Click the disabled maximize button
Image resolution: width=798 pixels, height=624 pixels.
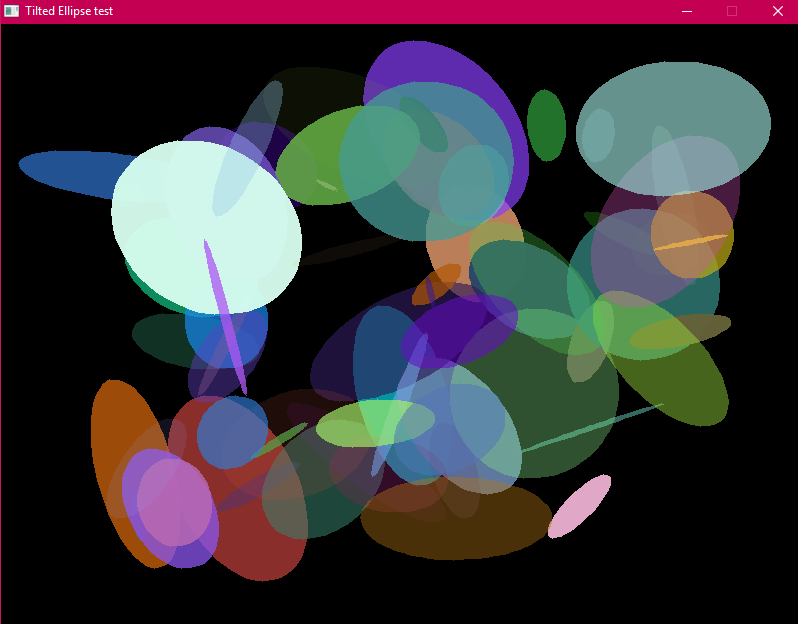[732, 11]
